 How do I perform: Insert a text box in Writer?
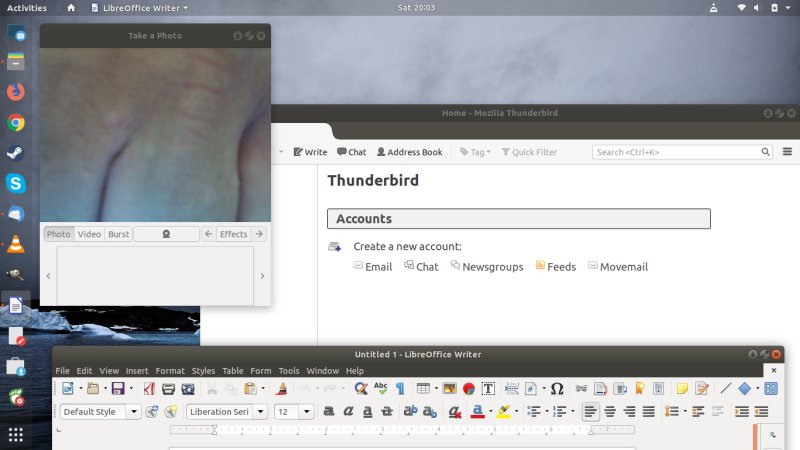tap(488, 388)
